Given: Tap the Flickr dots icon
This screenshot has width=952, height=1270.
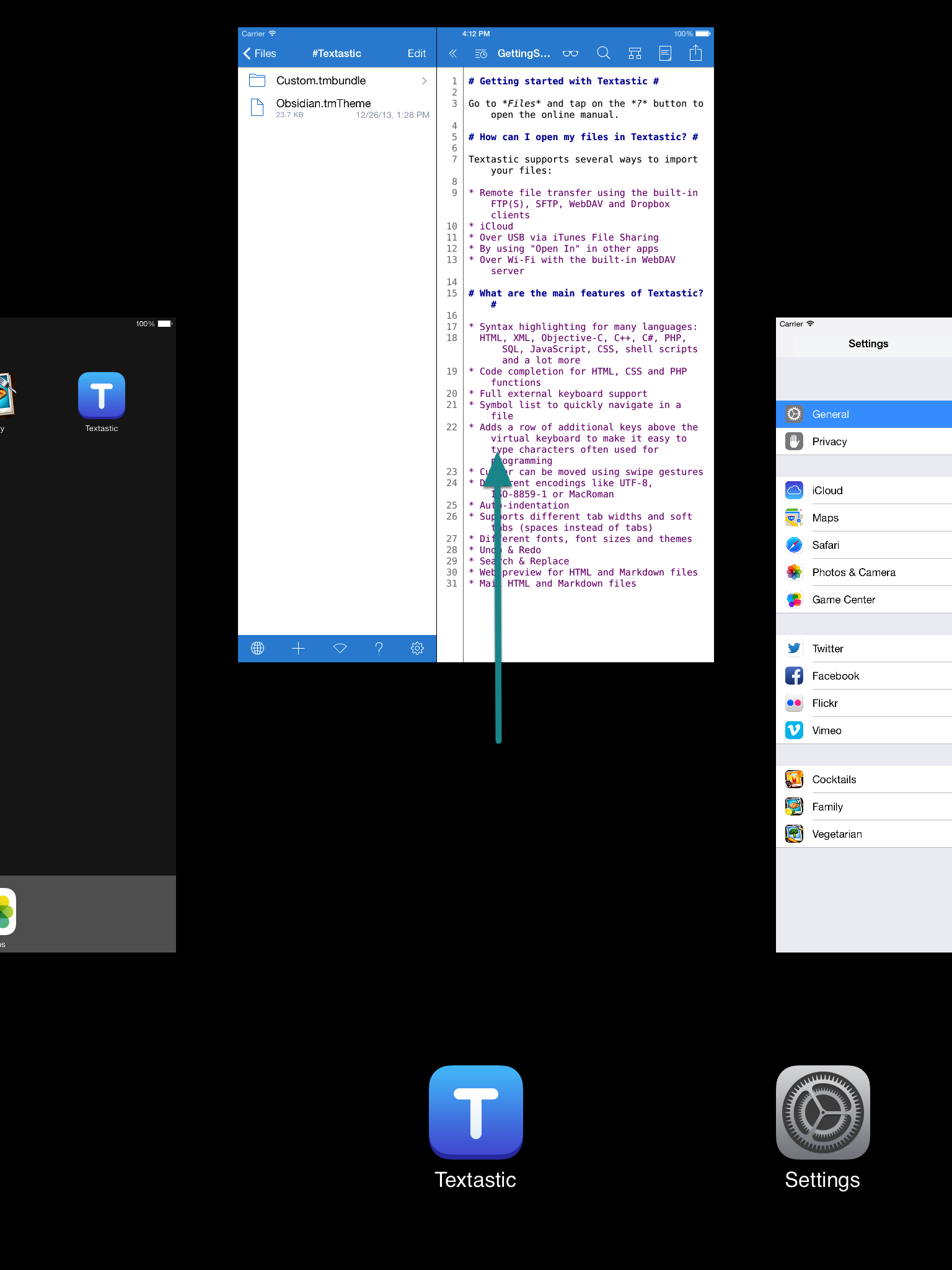Looking at the screenshot, I should click(x=794, y=703).
